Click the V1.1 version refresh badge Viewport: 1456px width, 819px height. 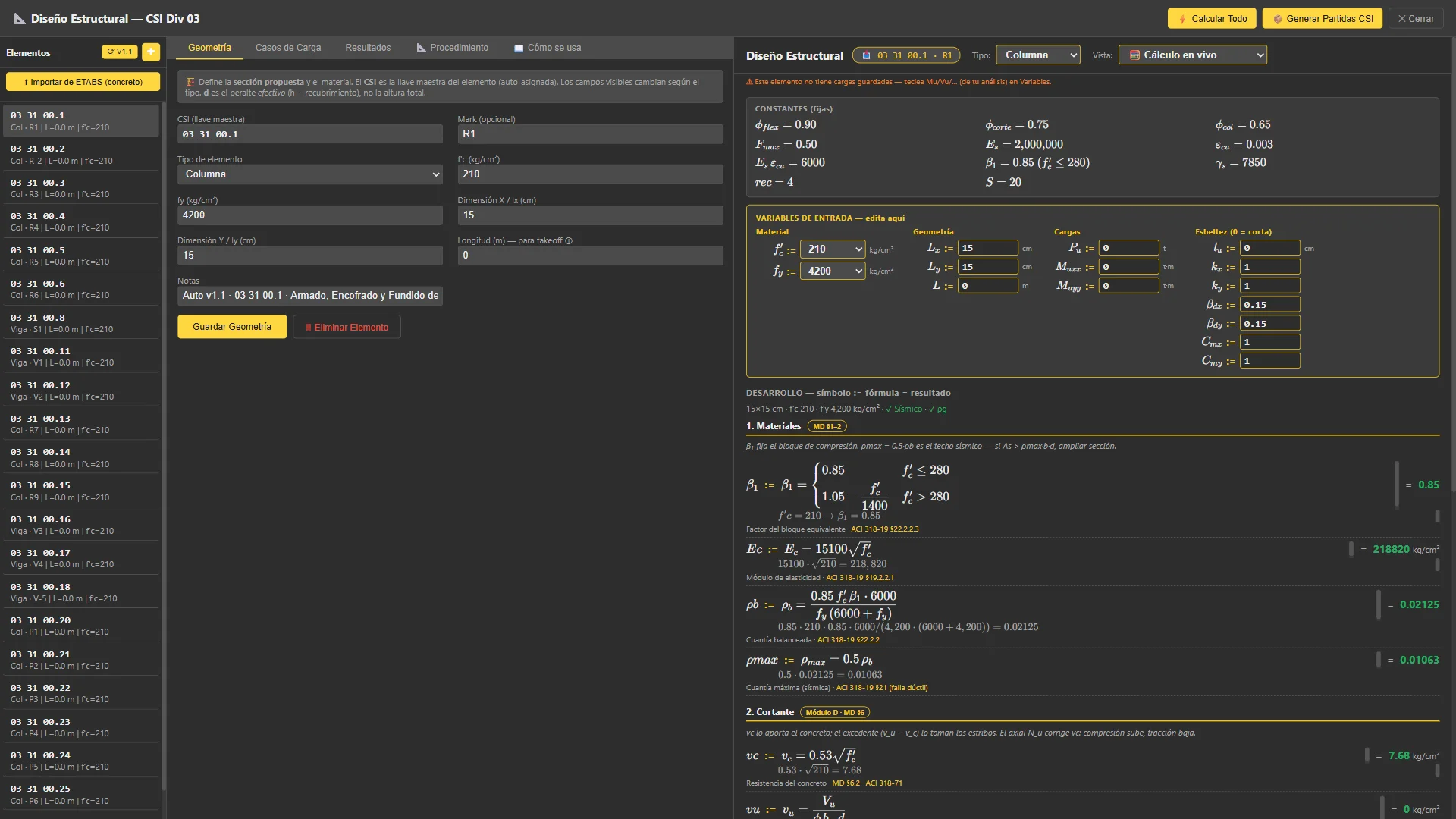click(x=120, y=52)
